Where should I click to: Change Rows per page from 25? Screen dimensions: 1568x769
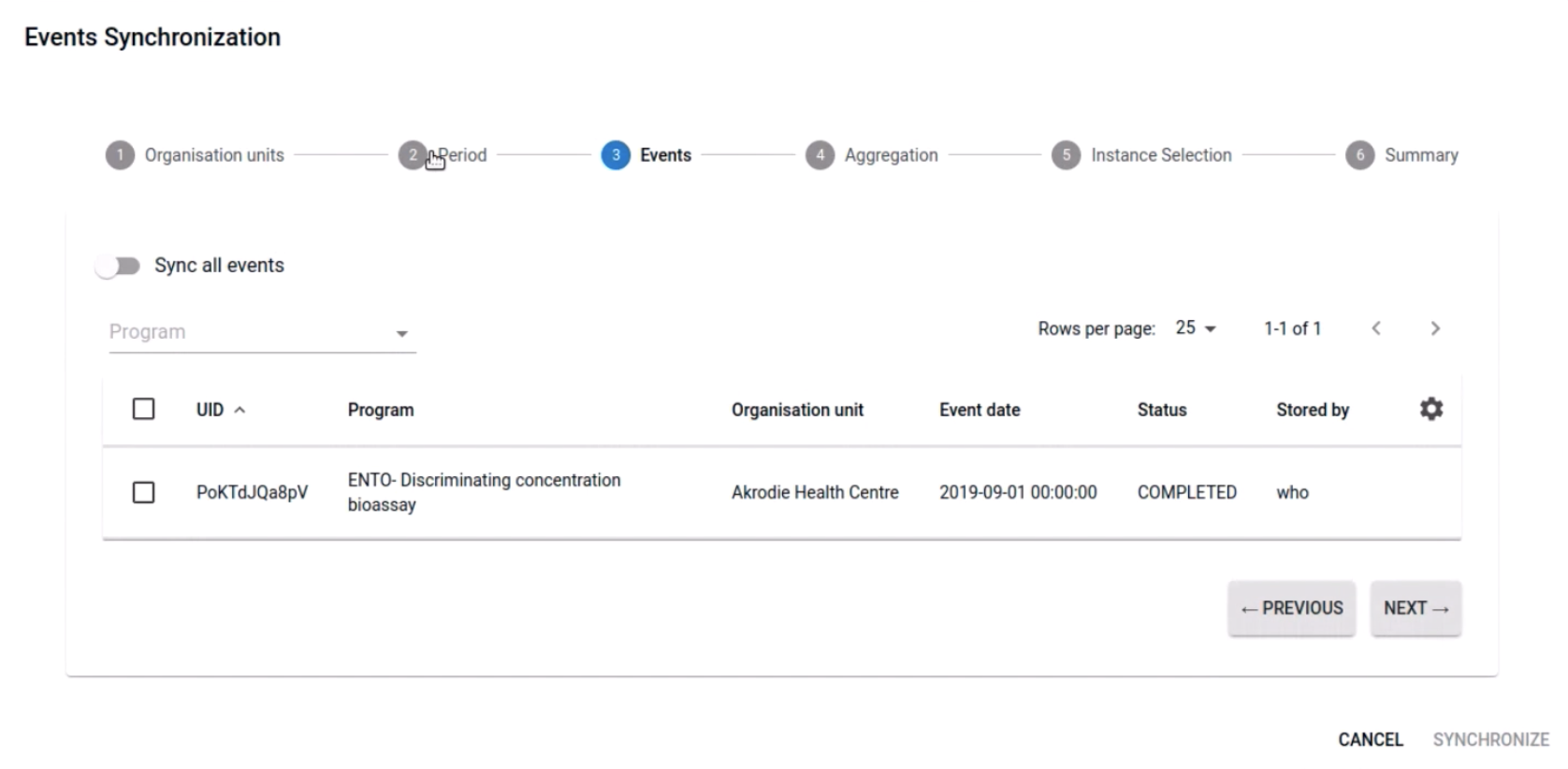[x=1196, y=328]
